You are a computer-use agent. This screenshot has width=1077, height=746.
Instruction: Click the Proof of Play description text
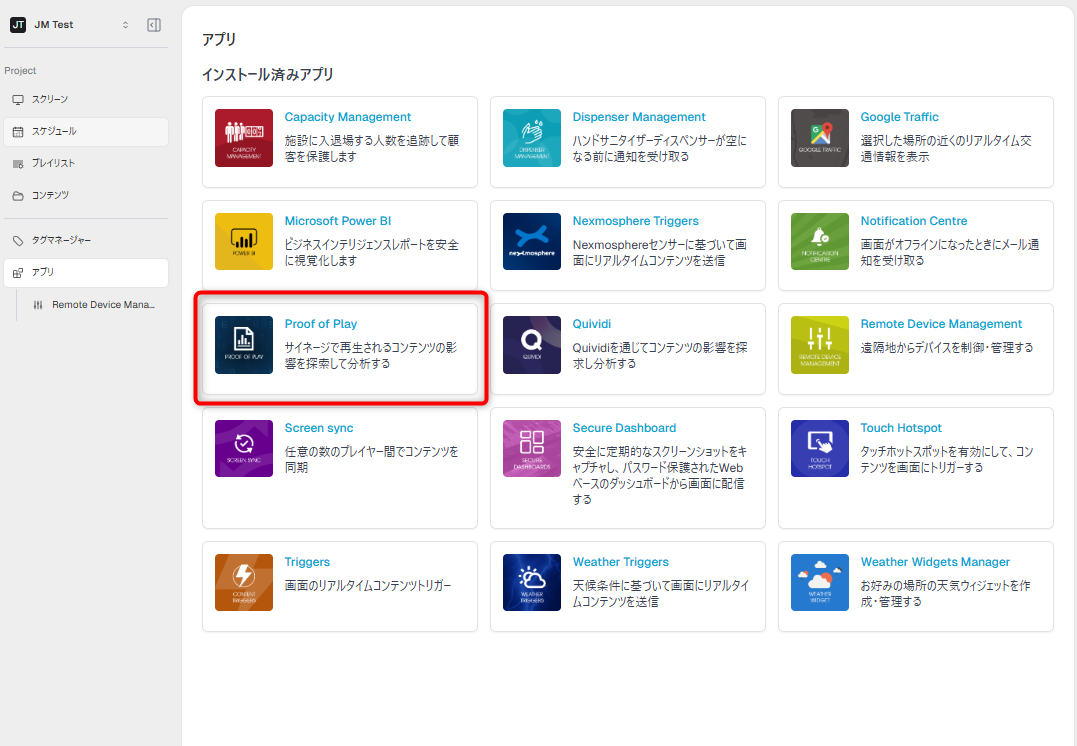coord(371,355)
